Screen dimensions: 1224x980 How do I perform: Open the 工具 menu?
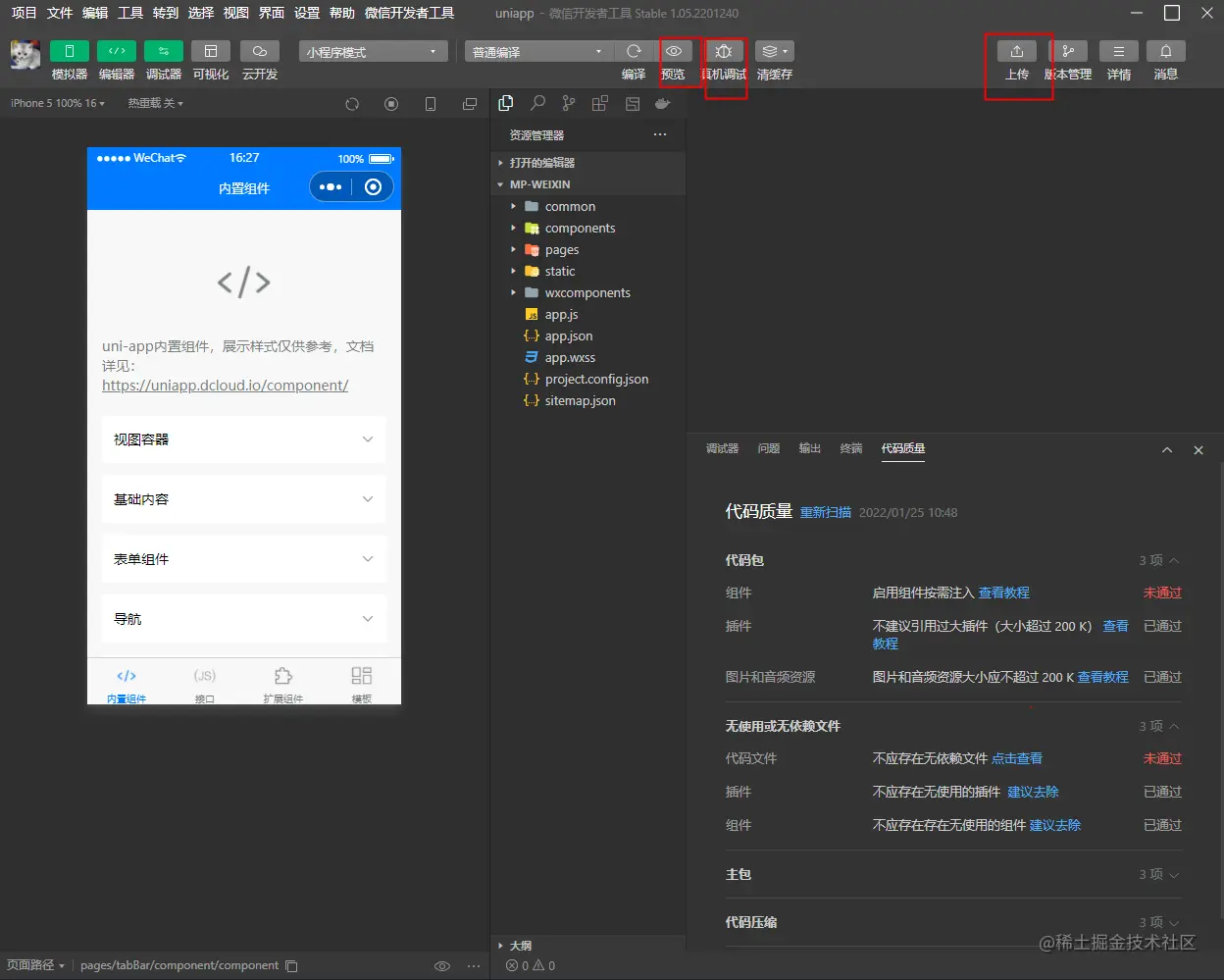(x=130, y=13)
